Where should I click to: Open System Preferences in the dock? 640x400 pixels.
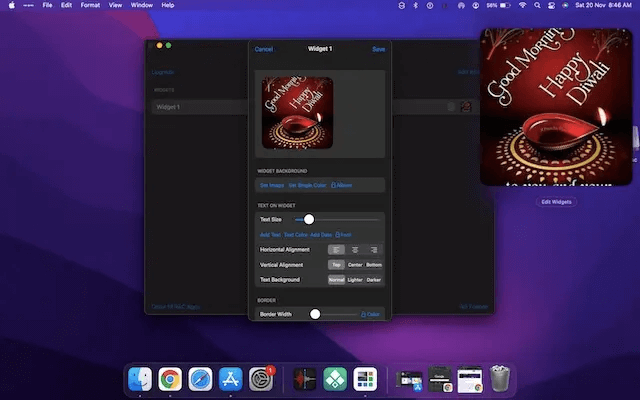coord(261,379)
